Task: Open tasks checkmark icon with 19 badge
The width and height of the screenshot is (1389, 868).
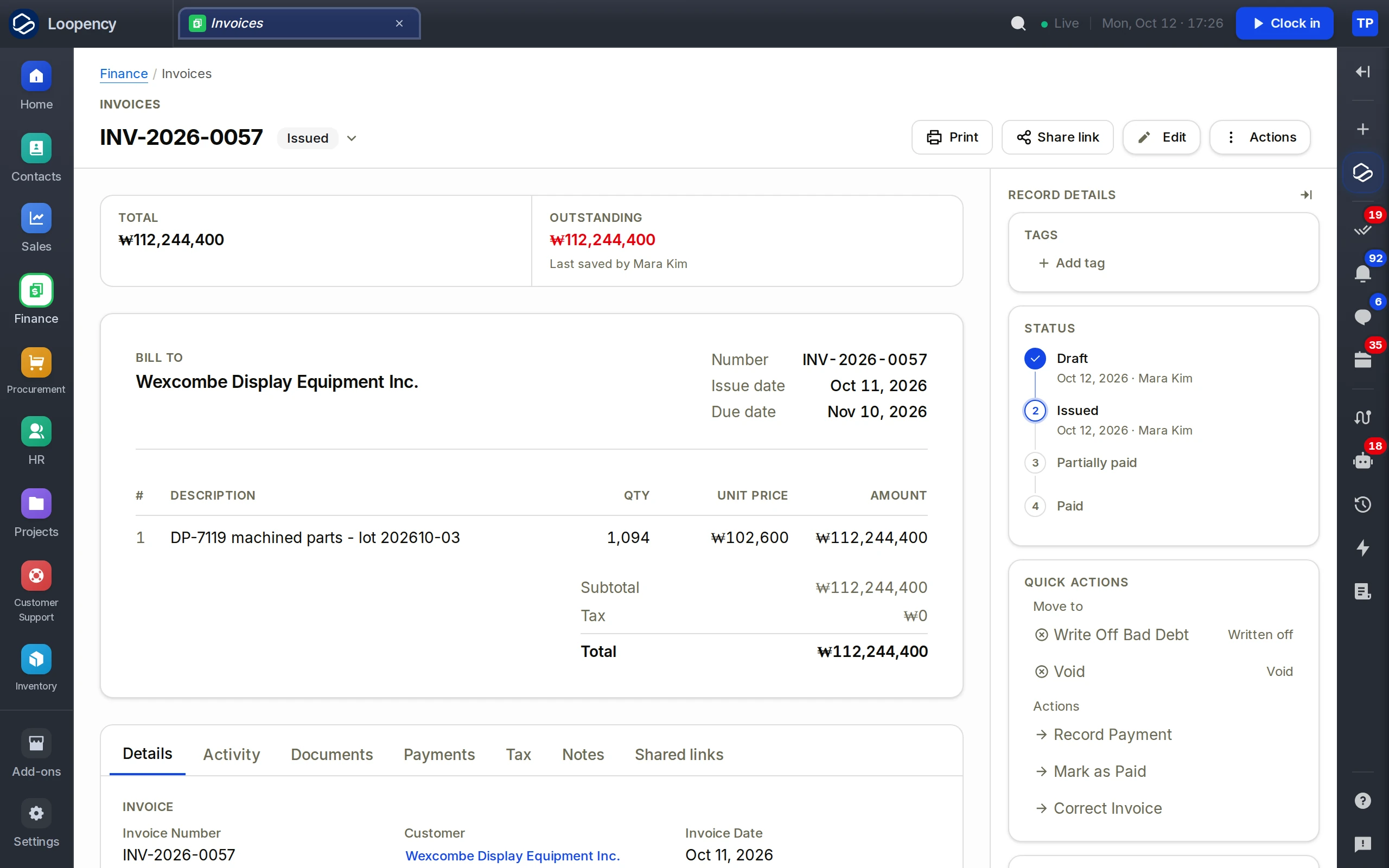Action: 1362,229
